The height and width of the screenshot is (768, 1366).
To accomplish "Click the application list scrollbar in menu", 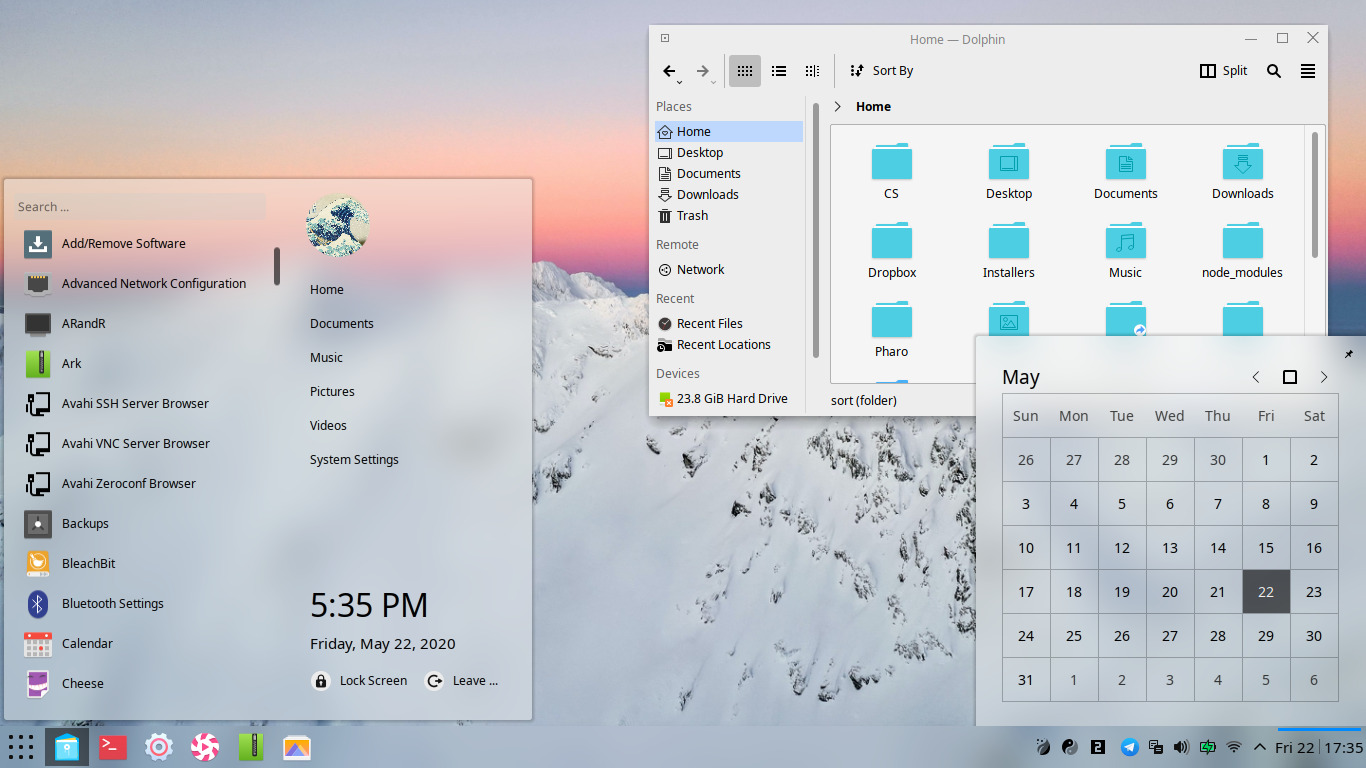I will pos(277,266).
